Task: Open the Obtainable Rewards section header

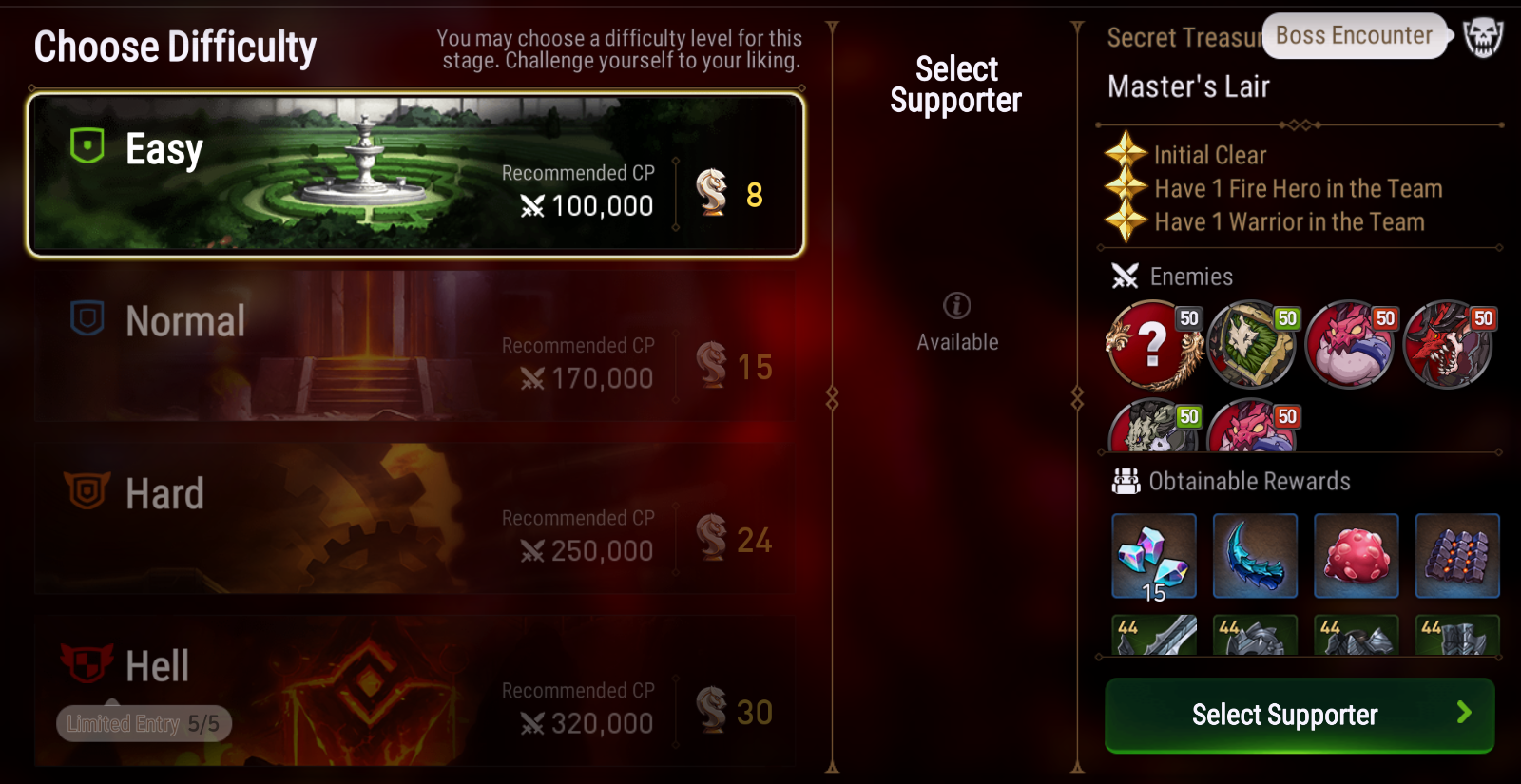Action: (1231, 482)
